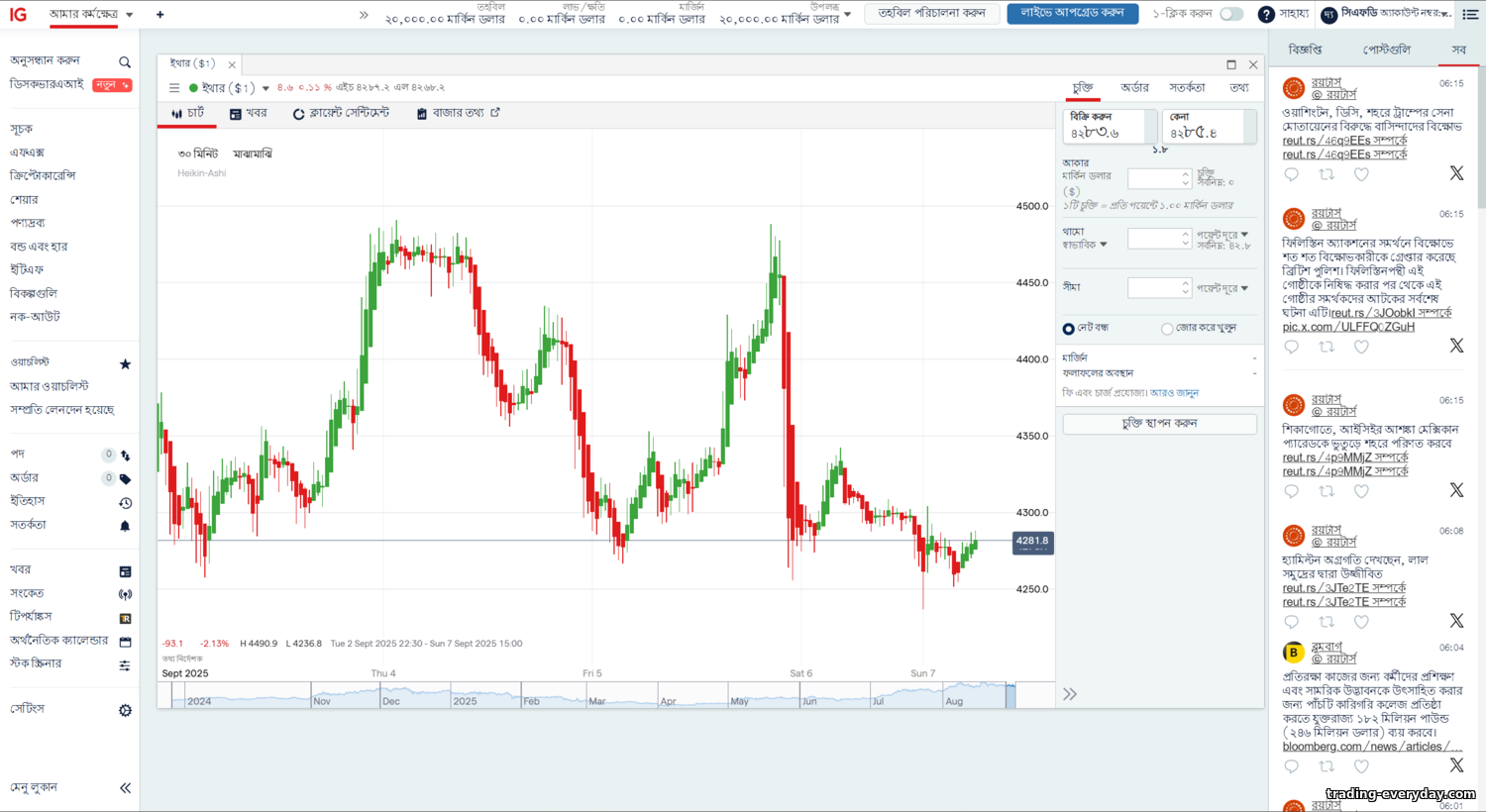Collapse the sidebar using double chevron
The height and width of the screenshot is (812, 1486).
(x=125, y=788)
